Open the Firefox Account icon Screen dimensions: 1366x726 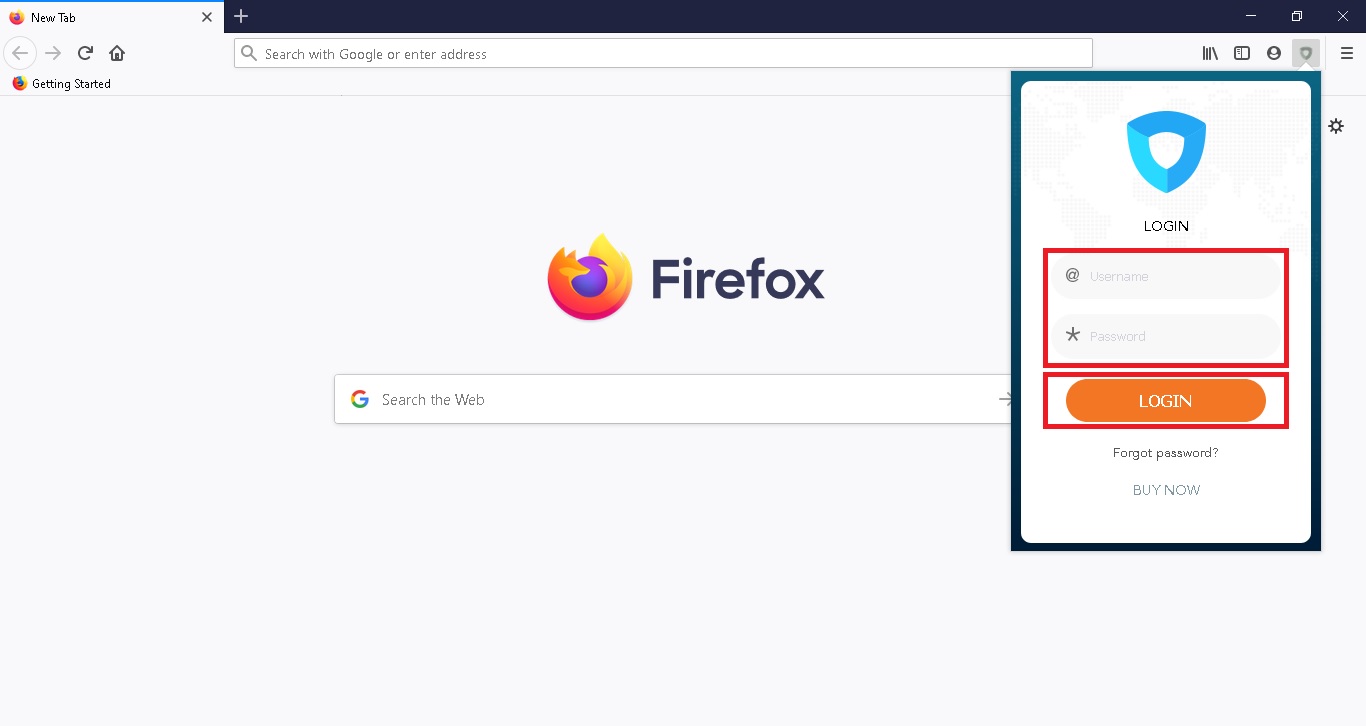pos(1274,53)
